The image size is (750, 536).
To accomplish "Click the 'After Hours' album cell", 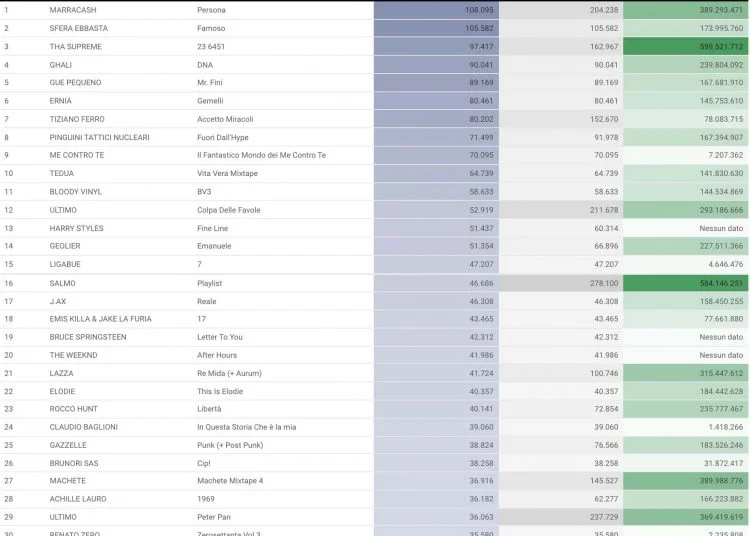I will (x=218, y=355).
